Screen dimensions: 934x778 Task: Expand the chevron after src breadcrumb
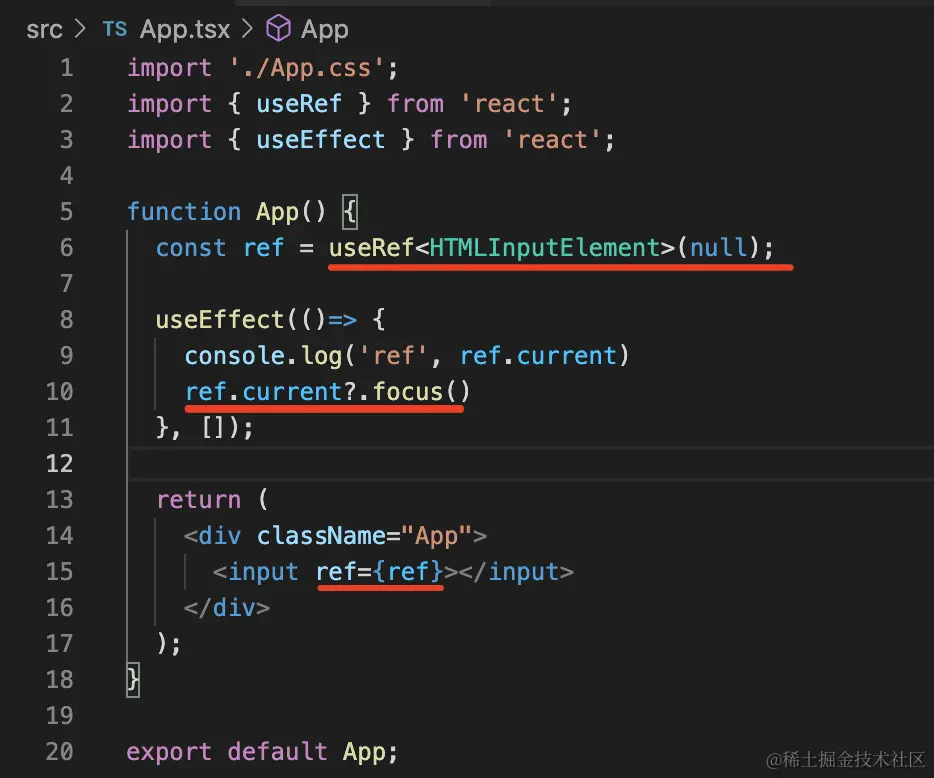[x=80, y=29]
